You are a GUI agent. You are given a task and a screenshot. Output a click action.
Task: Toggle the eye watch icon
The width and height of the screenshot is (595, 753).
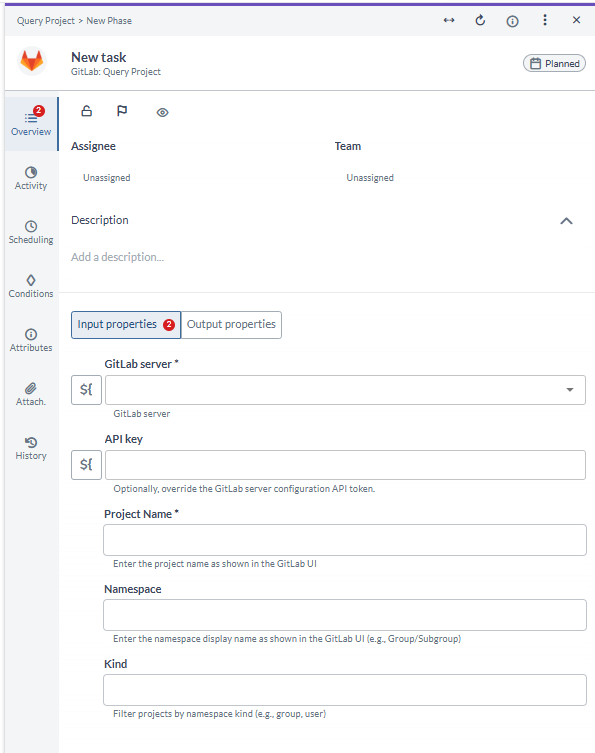click(x=162, y=112)
